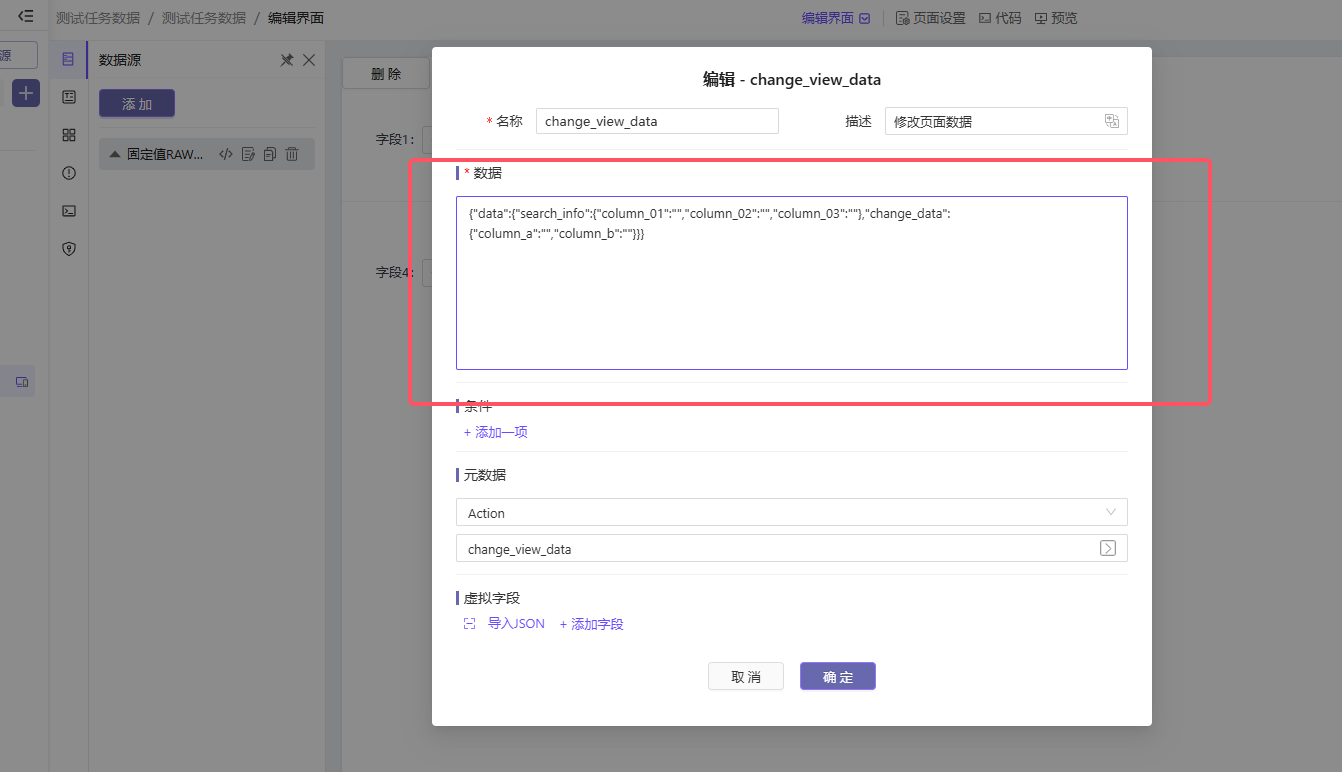The height and width of the screenshot is (772, 1342).
Task: Click the 删除 button behind the dialog
Action: 386,73
